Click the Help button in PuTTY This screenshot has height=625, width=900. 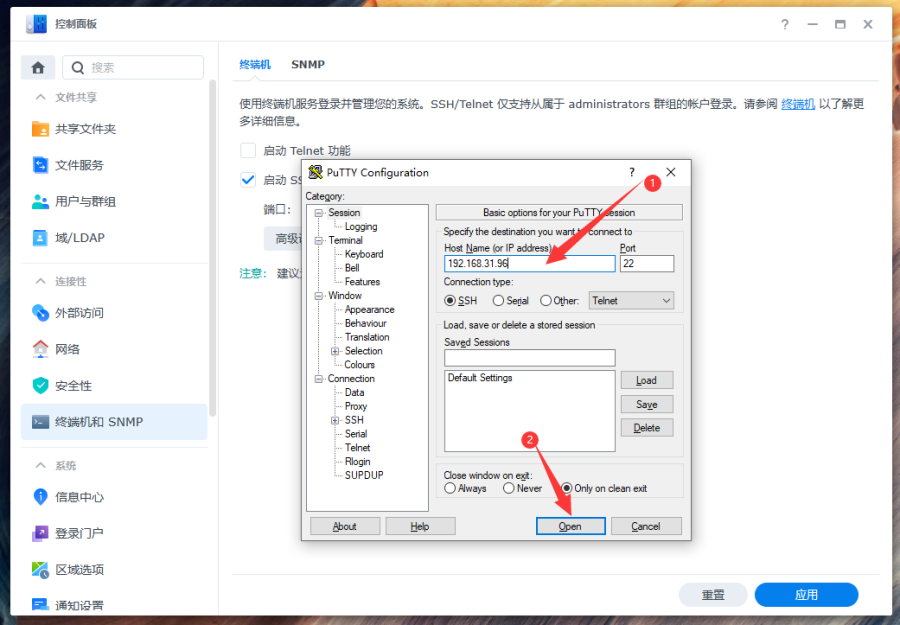[420, 526]
